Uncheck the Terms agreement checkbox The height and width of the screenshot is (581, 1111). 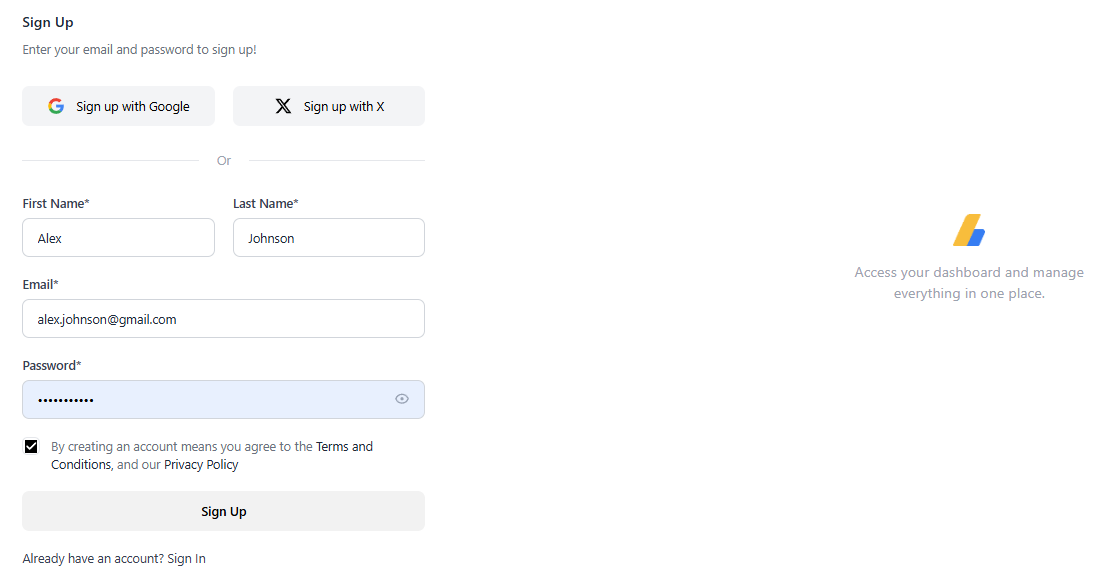pos(31,447)
